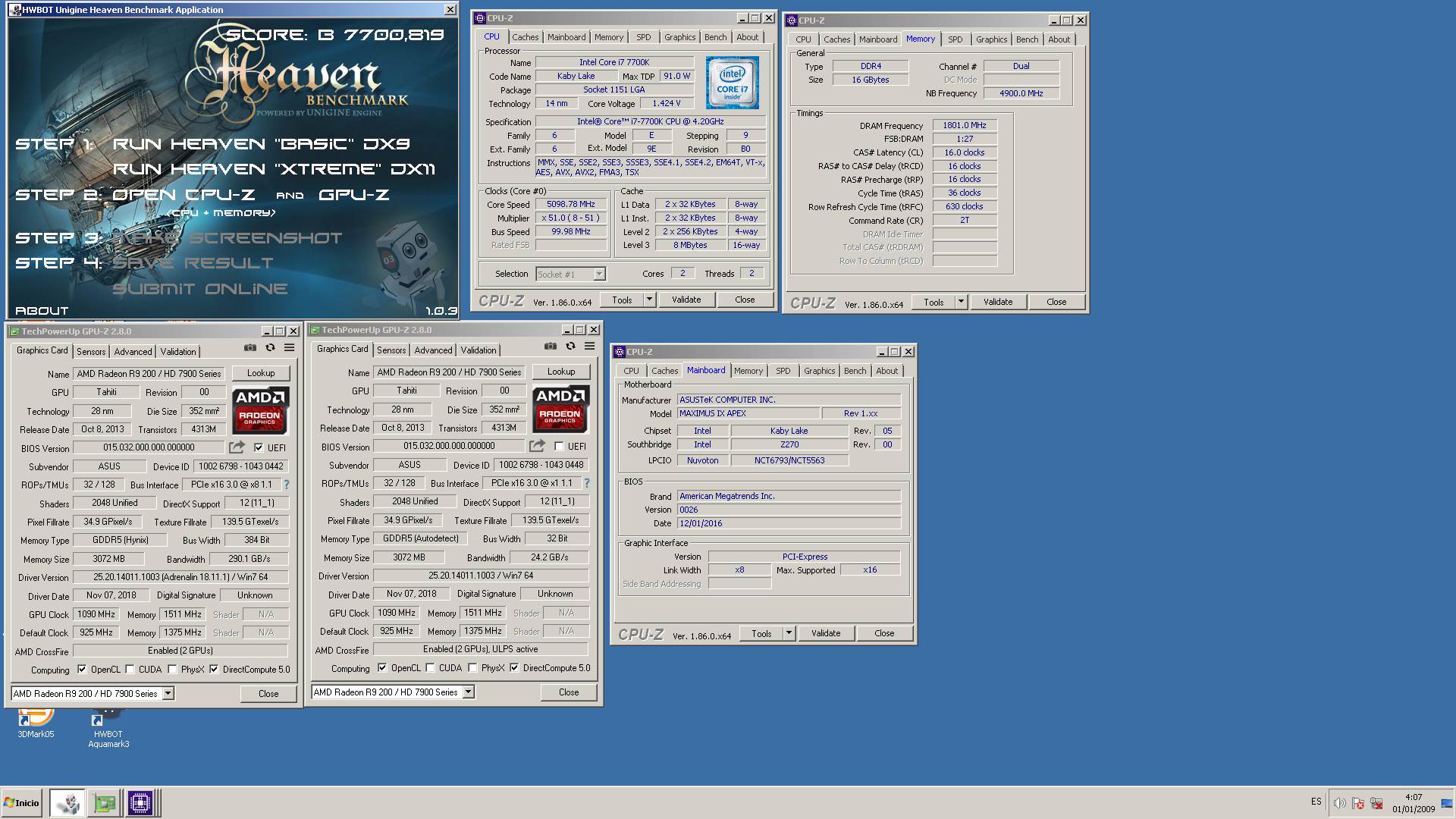Screen dimensions: 1456x819
Task: Open the hamburger menu in left GPU-Z window
Action: [289, 347]
